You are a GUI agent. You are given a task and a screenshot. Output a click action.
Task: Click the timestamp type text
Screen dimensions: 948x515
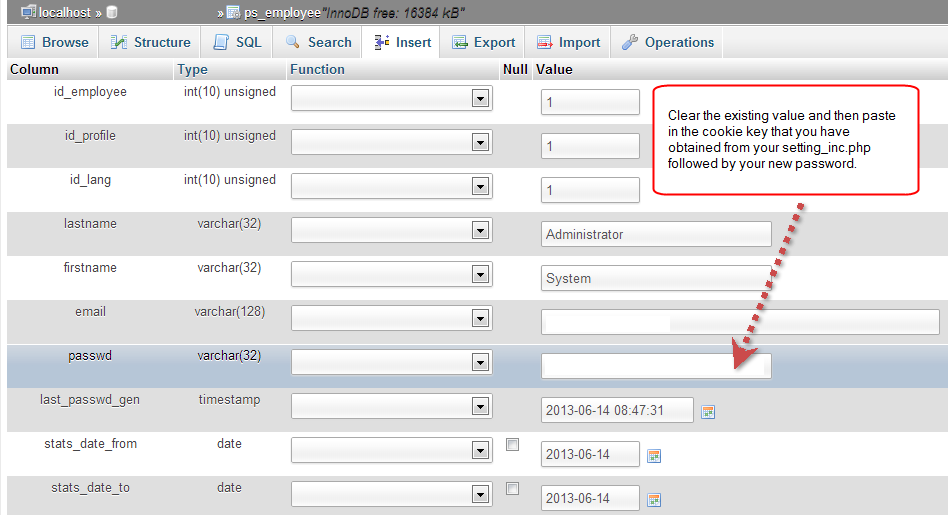tap(230, 400)
